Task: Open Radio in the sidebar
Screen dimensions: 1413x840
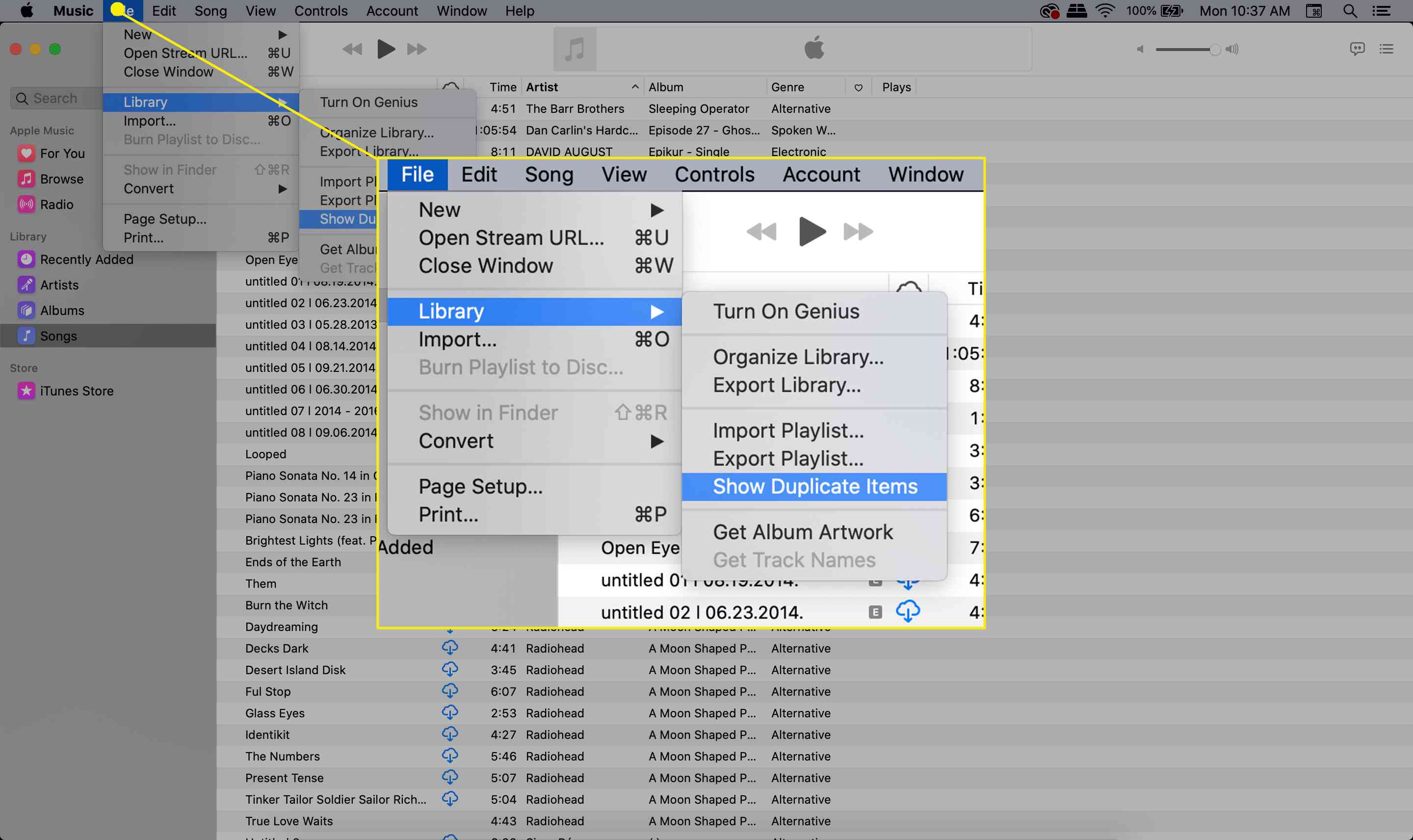Action: tap(46, 204)
